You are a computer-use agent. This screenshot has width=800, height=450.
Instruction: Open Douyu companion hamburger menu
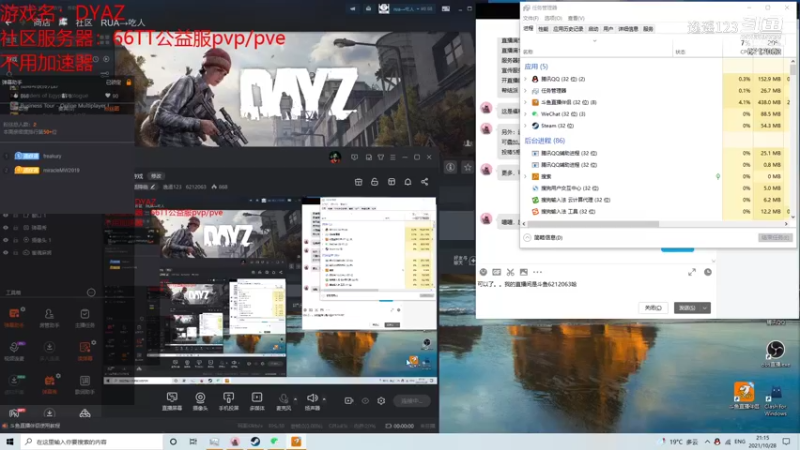pyautogui.click(x=392, y=157)
